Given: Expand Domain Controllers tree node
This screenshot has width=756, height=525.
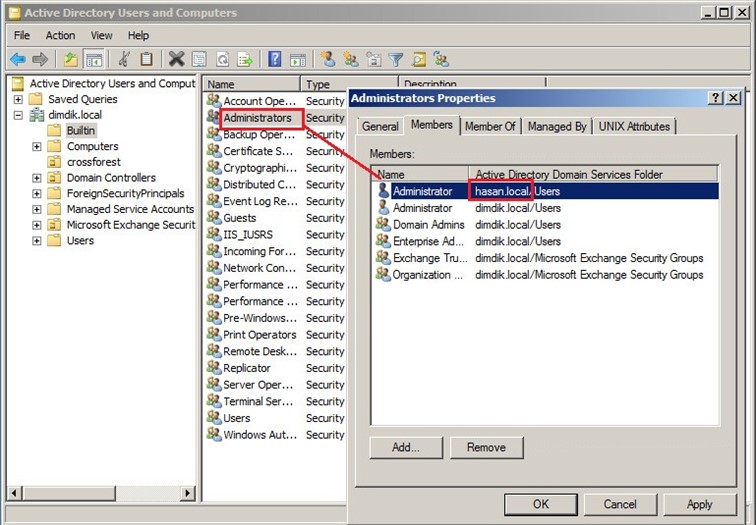Looking at the screenshot, I should point(37,178).
